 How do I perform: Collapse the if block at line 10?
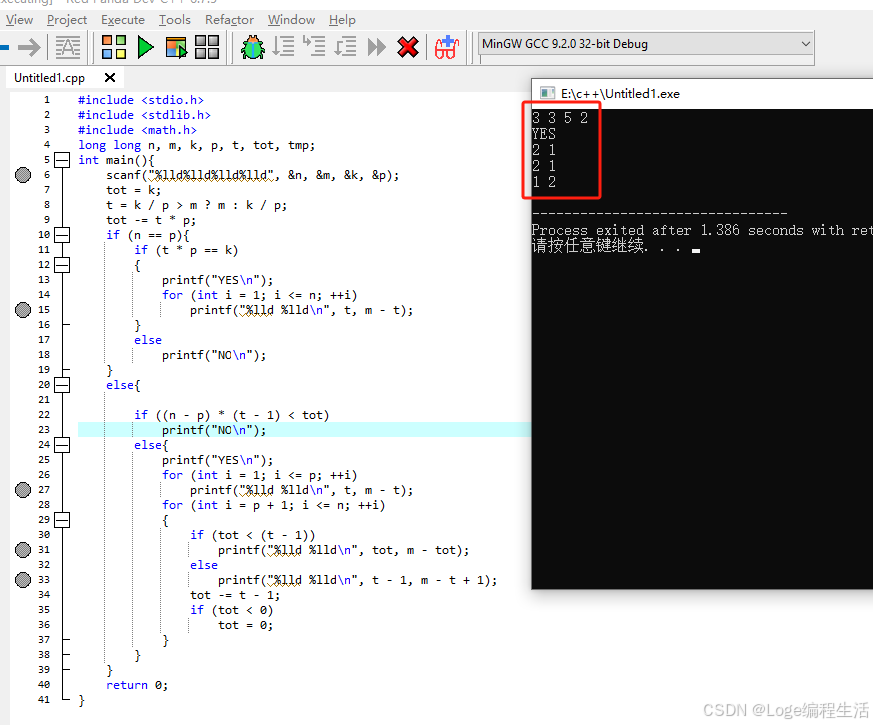(62, 235)
